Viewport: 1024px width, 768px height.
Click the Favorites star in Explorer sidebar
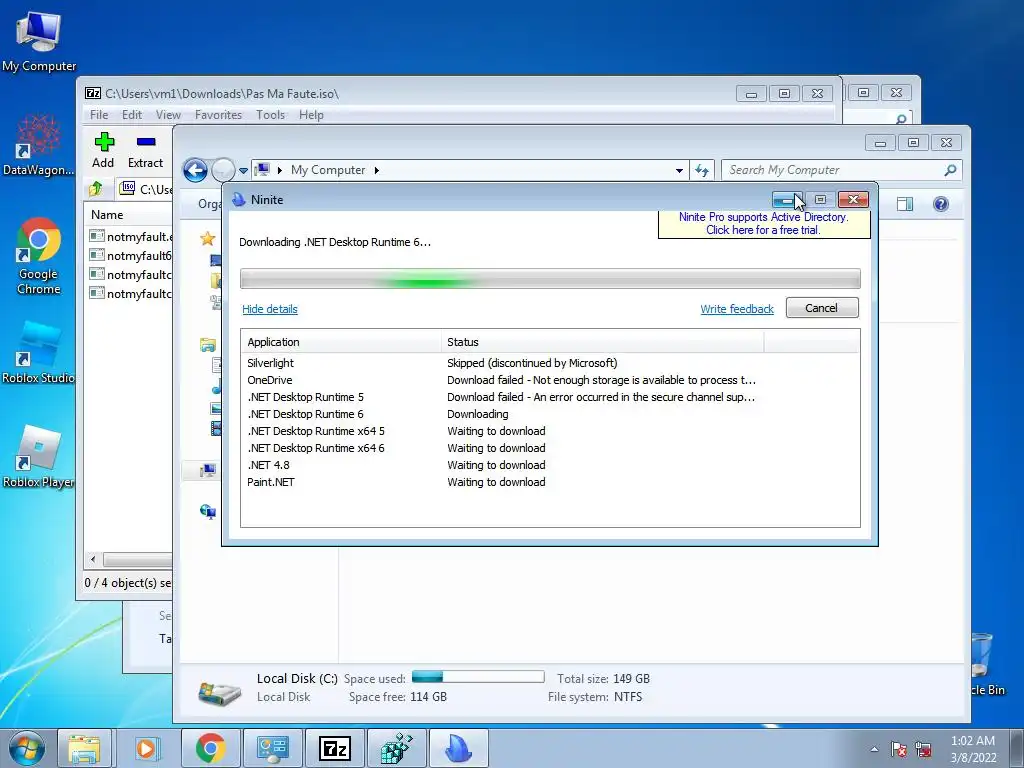coord(208,239)
